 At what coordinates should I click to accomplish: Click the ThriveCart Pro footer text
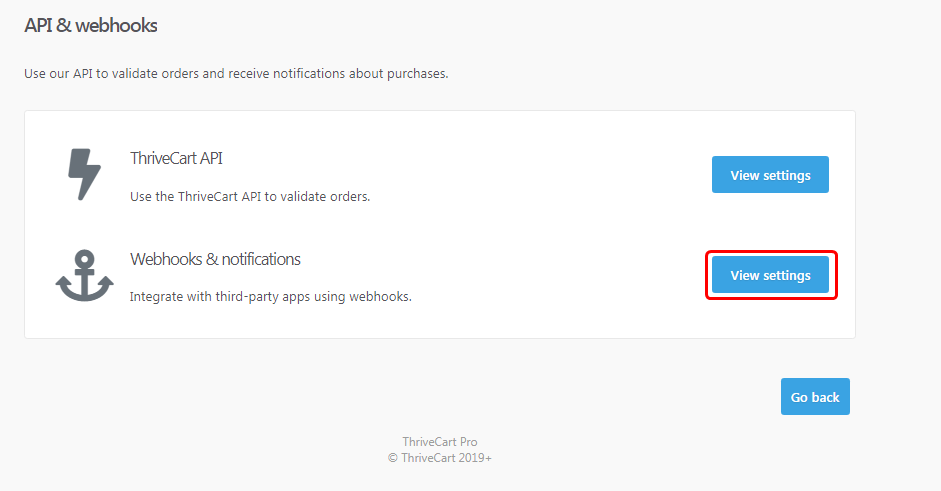tap(440, 442)
